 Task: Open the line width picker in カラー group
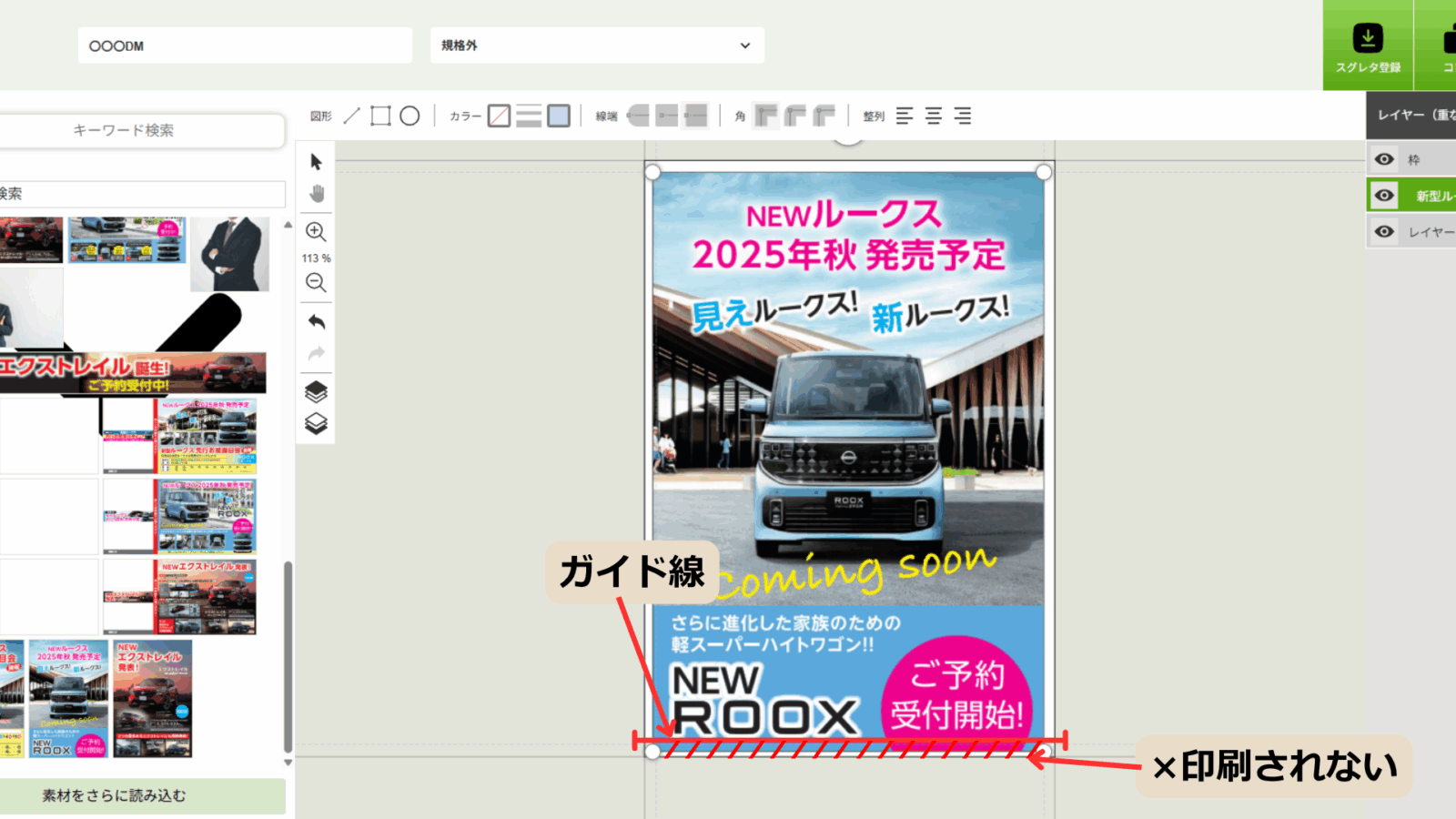click(x=529, y=116)
